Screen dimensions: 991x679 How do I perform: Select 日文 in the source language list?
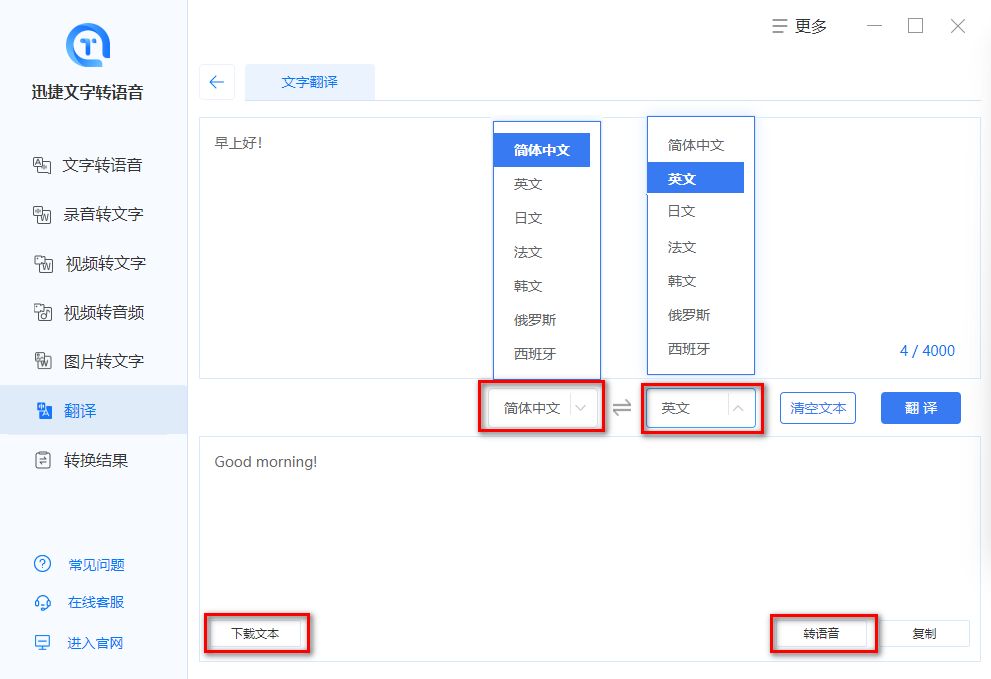tap(527, 217)
